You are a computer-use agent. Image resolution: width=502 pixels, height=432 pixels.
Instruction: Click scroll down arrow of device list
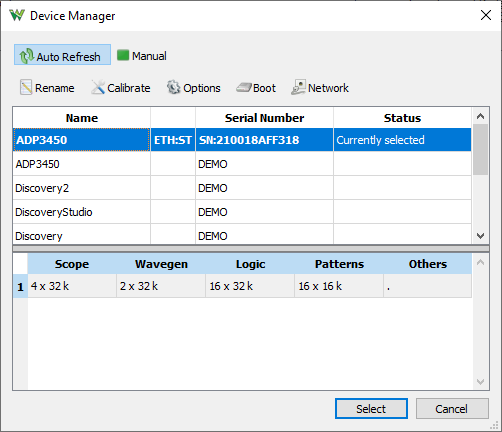pos(480,236)
